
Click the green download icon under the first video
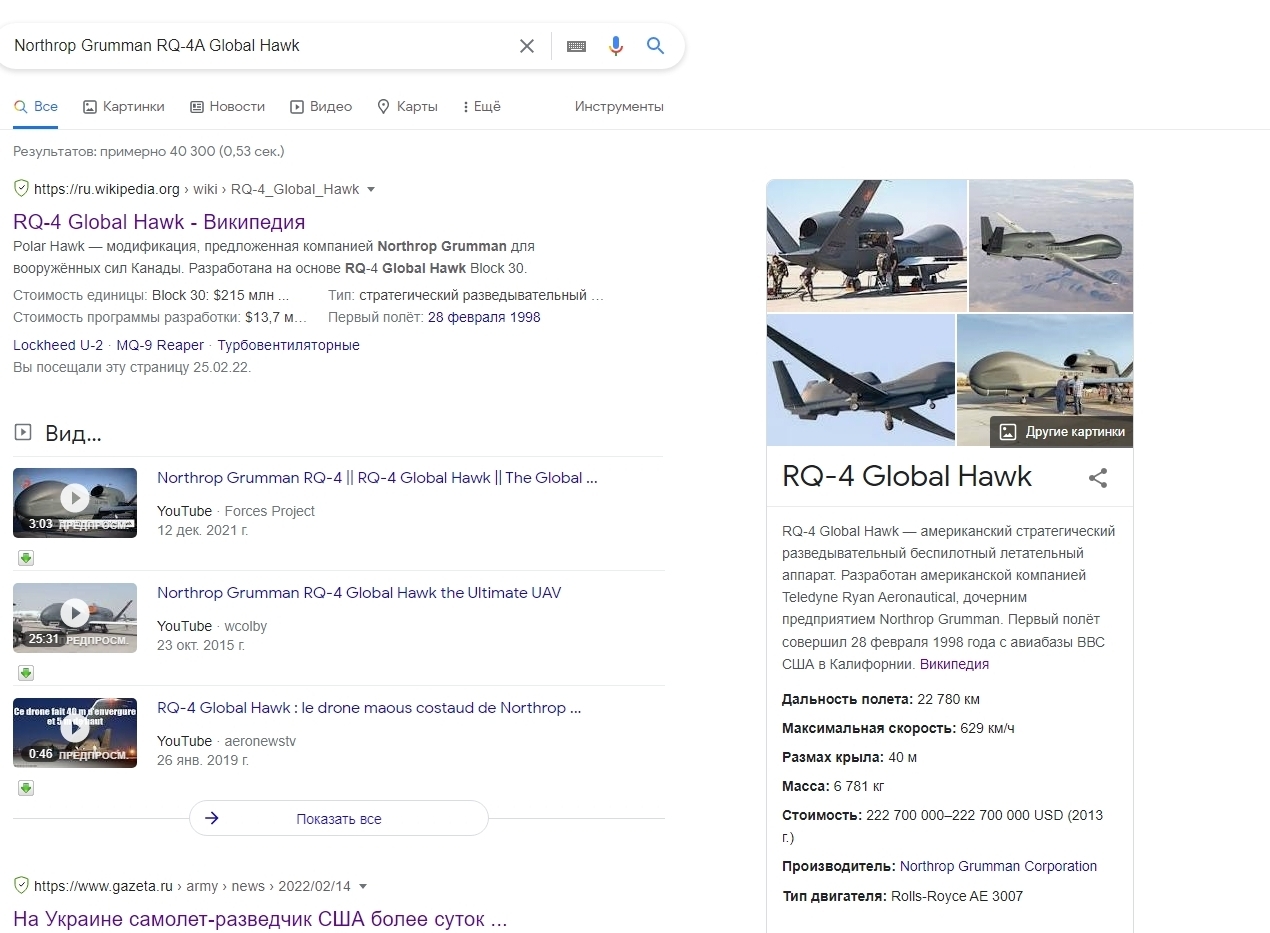click(x=26, y=558)
